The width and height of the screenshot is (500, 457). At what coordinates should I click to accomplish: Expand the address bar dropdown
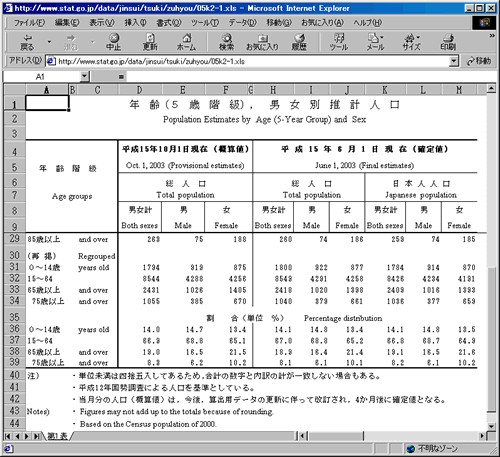click(x=453, y=61)
